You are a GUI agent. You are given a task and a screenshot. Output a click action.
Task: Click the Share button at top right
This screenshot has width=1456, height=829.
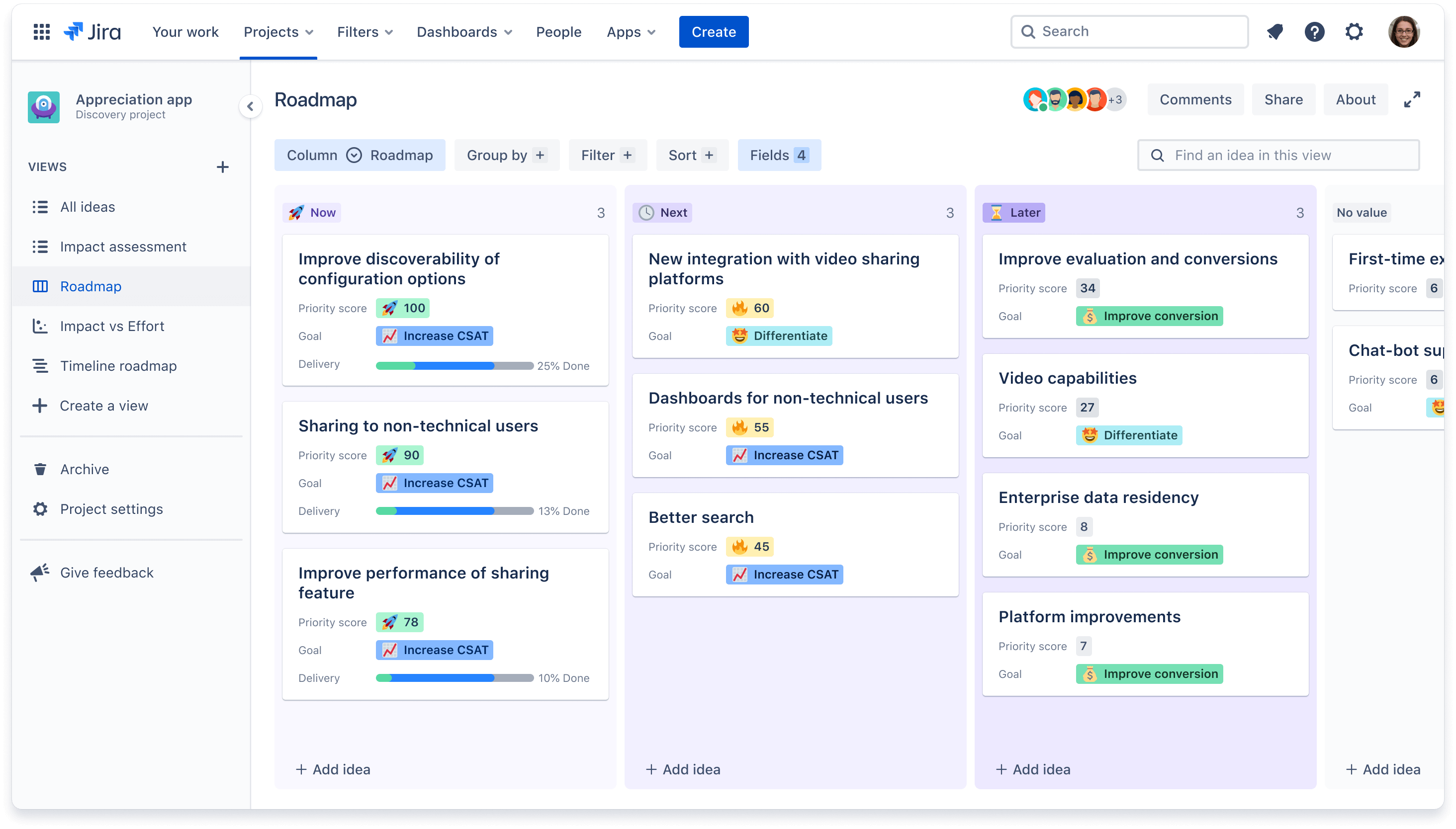pyautogui.click(x=1282, y=99)
